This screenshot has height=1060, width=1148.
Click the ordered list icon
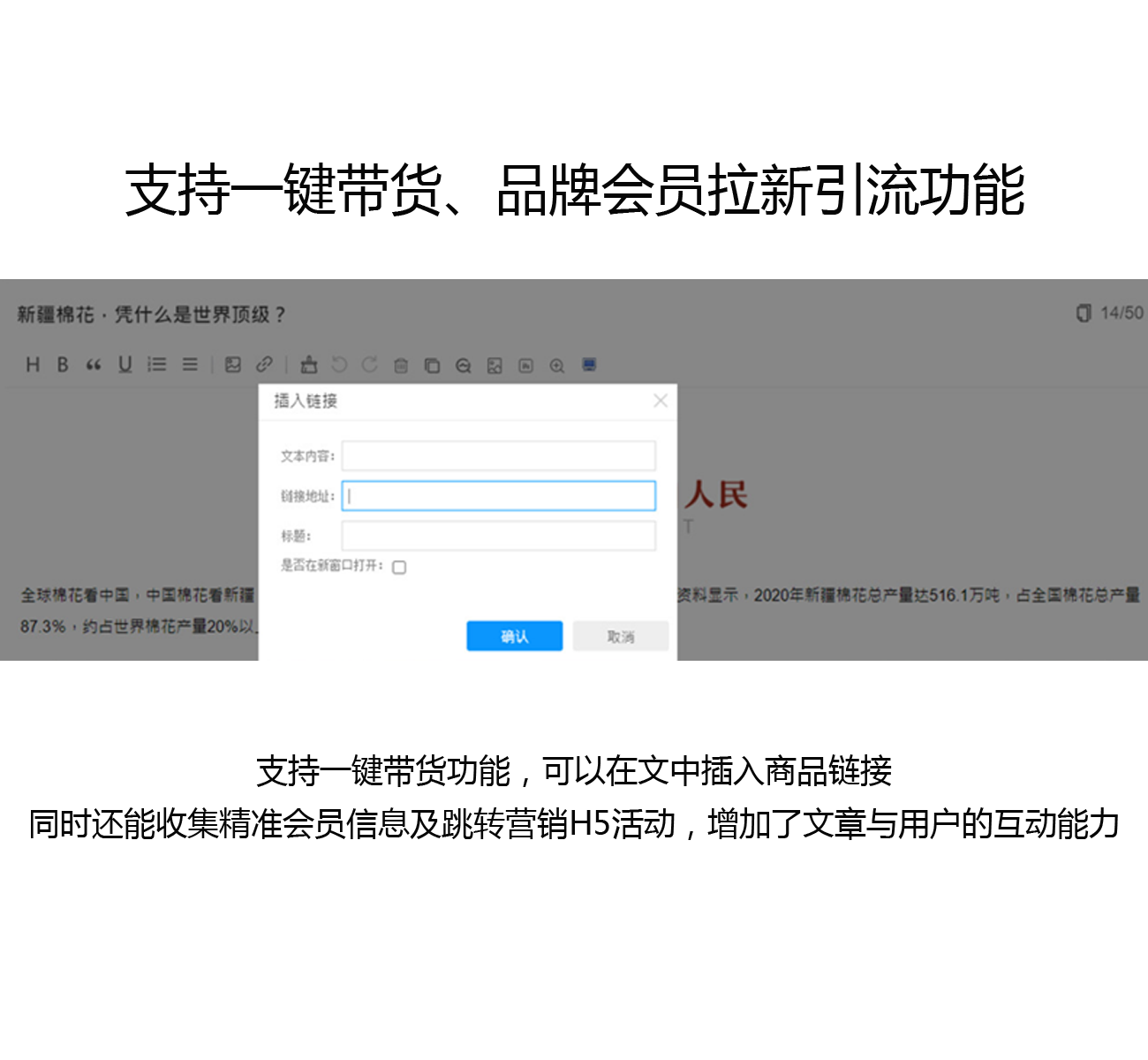157,365
